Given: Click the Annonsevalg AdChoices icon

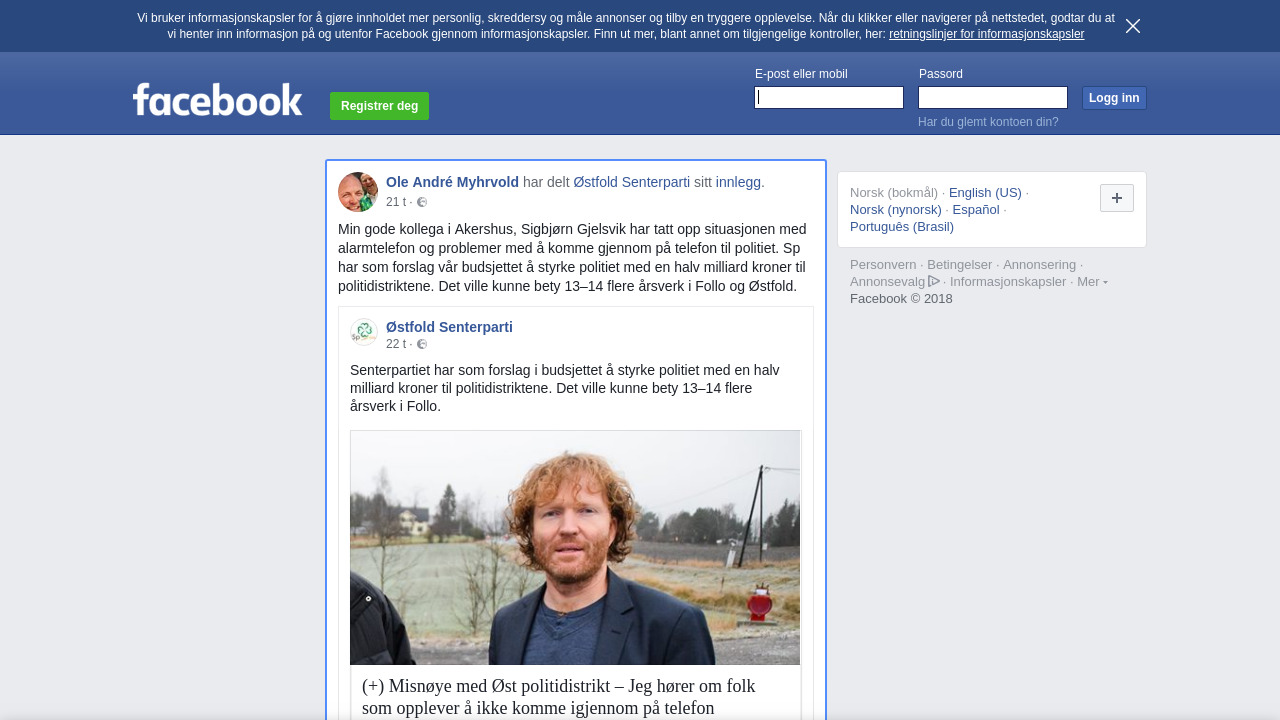Looking at the screenshot, I should pos(934,281).
